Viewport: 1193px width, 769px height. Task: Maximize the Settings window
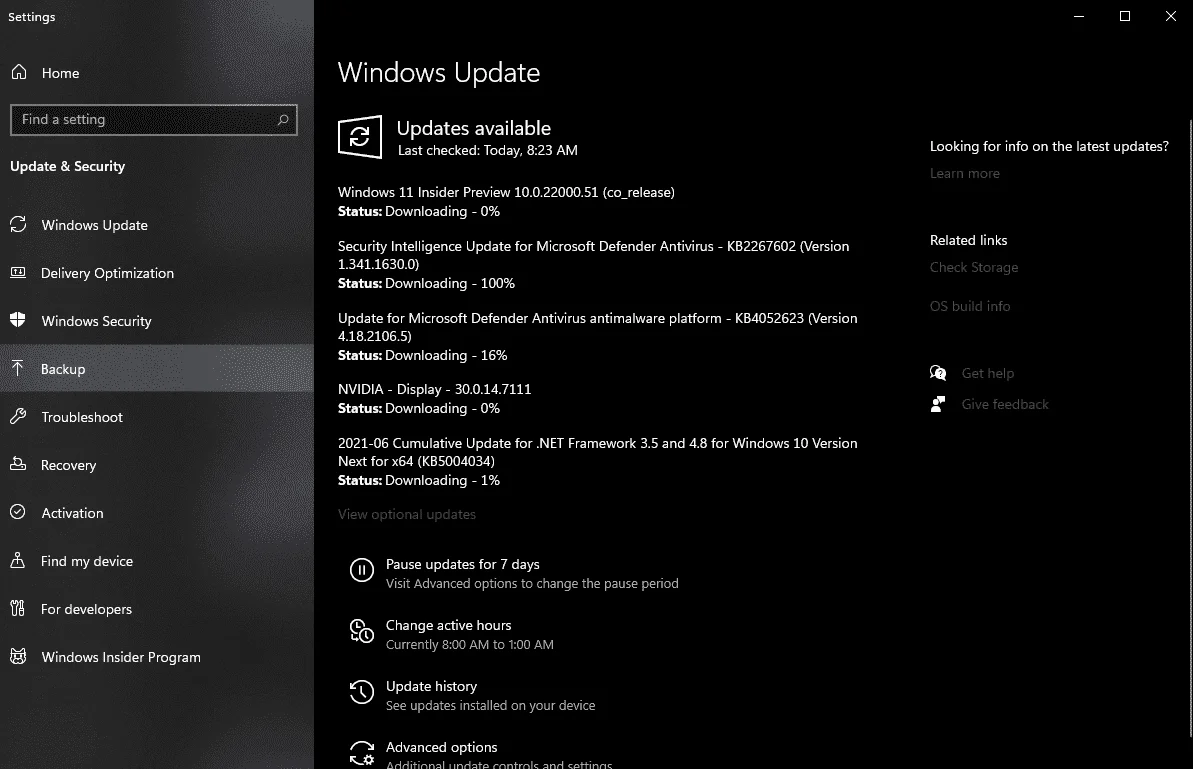coord(1125,16)
